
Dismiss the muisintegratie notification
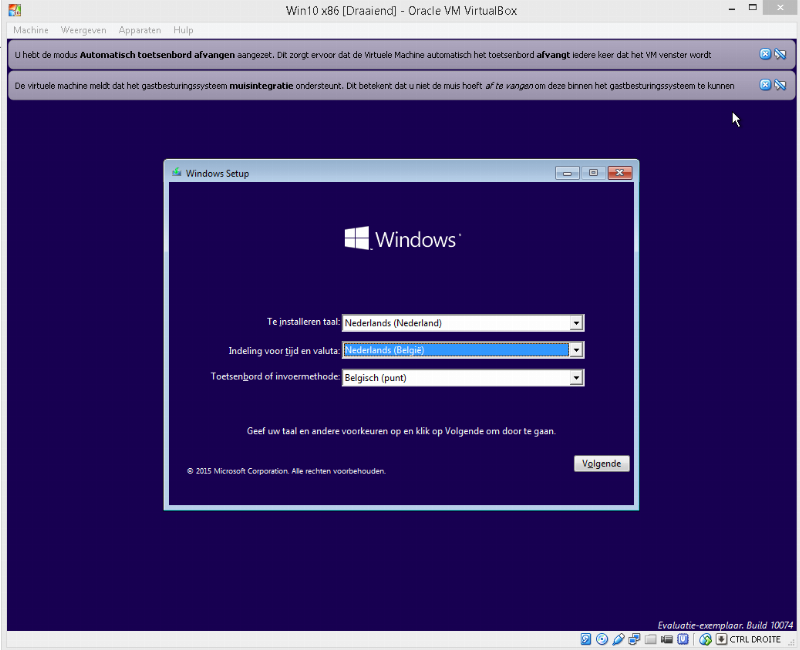[x=765, y=85]
